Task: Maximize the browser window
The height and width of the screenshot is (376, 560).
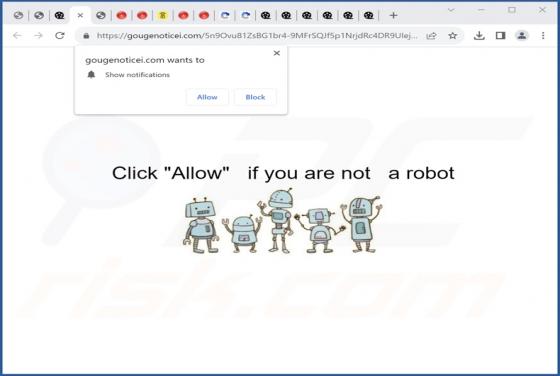Action: pos(512,10)
